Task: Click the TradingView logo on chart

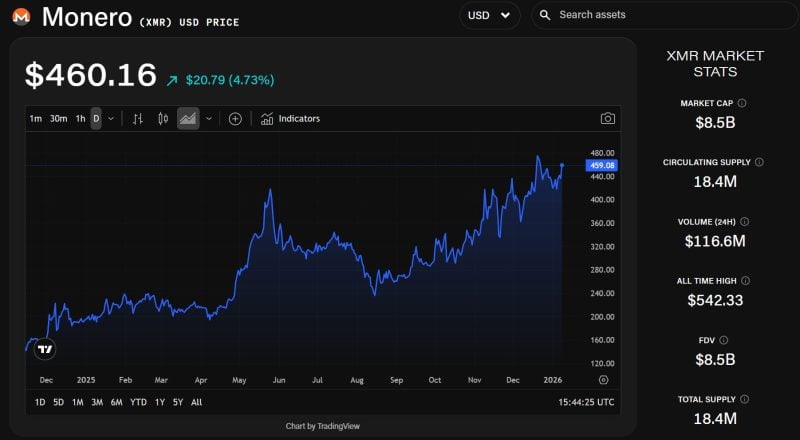Action: [44, 349]
